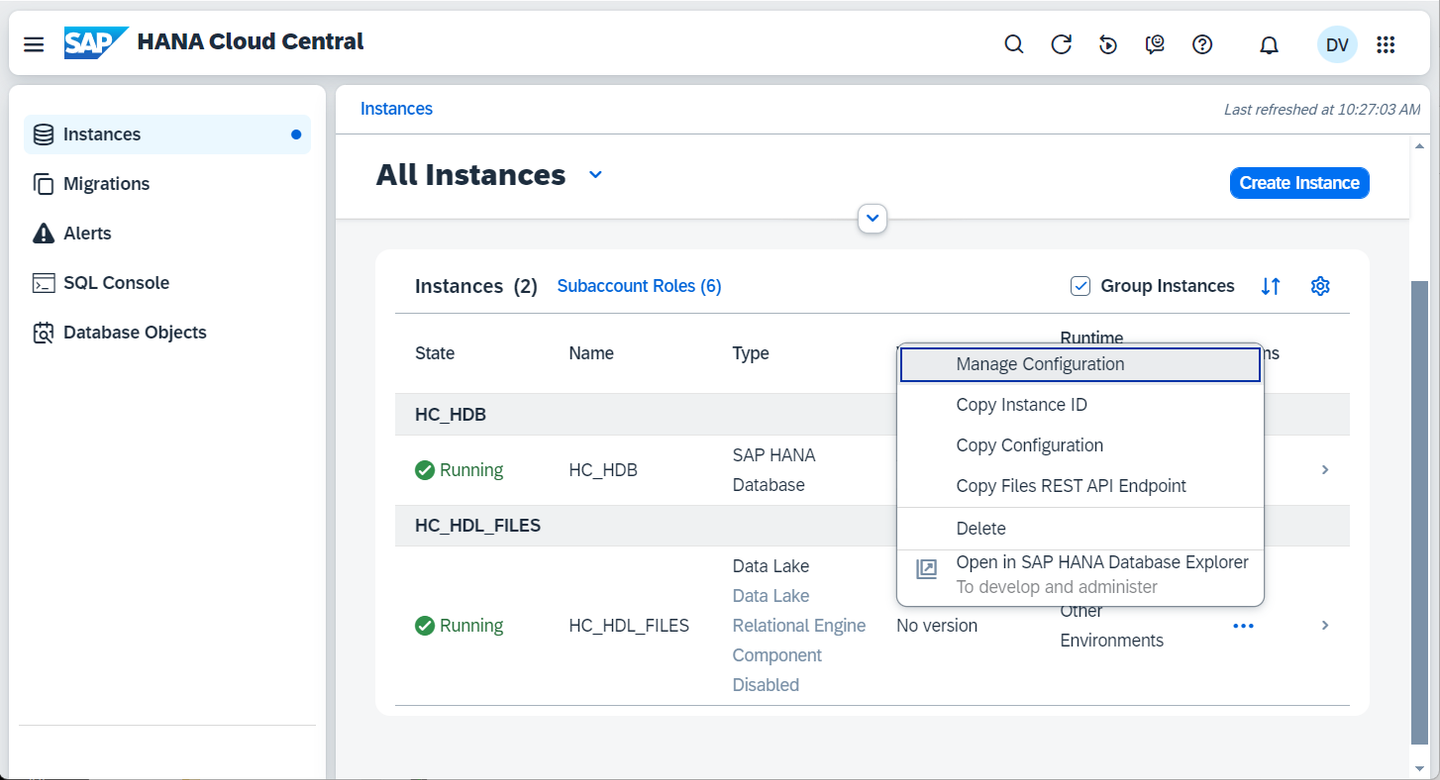Image resolution: width=1440 pixels, height=780 pixels.
Task: Open auto-refresh settings icon
Action: pyautogui.click(x=1108, y=44)
